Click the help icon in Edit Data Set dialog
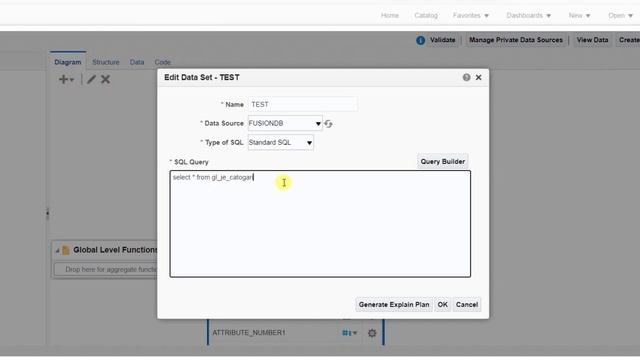The height and width of the screenshot is (360, 640). tap(466, 78)
